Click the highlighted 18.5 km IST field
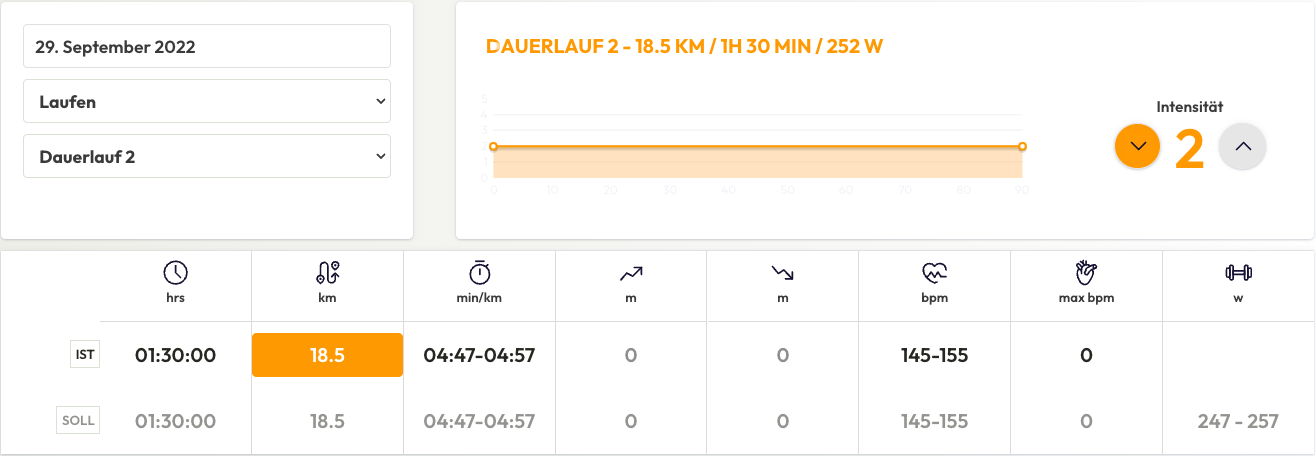The height and width of the screenshot is (456, 1316). point(327,355)
